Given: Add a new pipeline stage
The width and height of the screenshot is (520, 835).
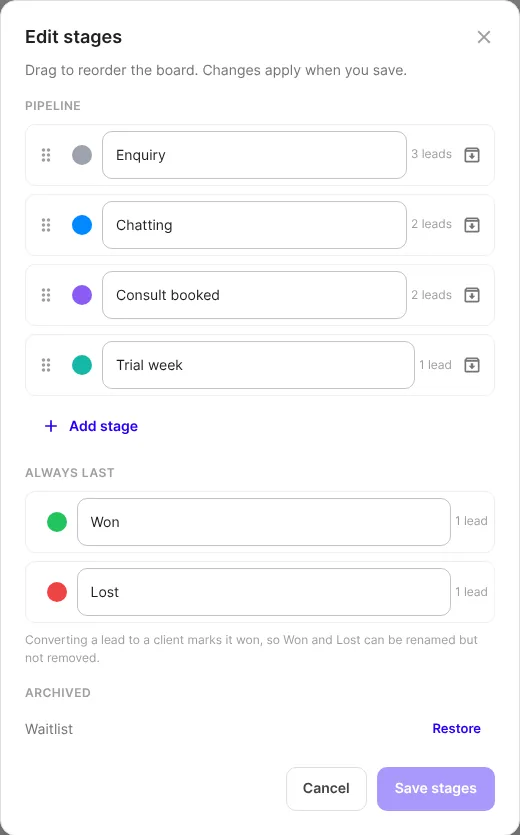Looking at the screenshot, I should pyautogui.click(x=91, y=426).
